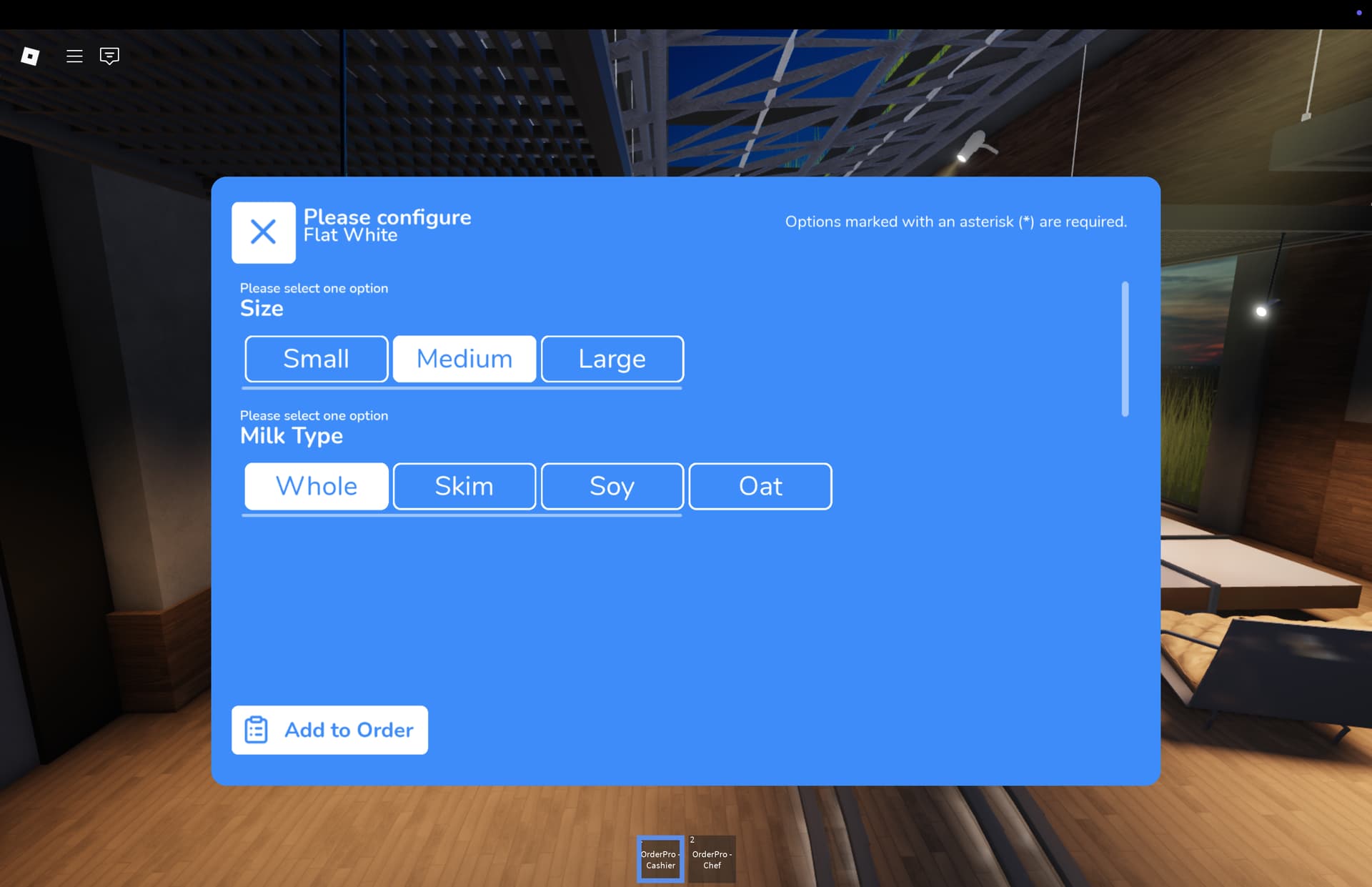Open the hamburger menu icon
Viewport: 1372px width, 887px height.
(74, 56)
